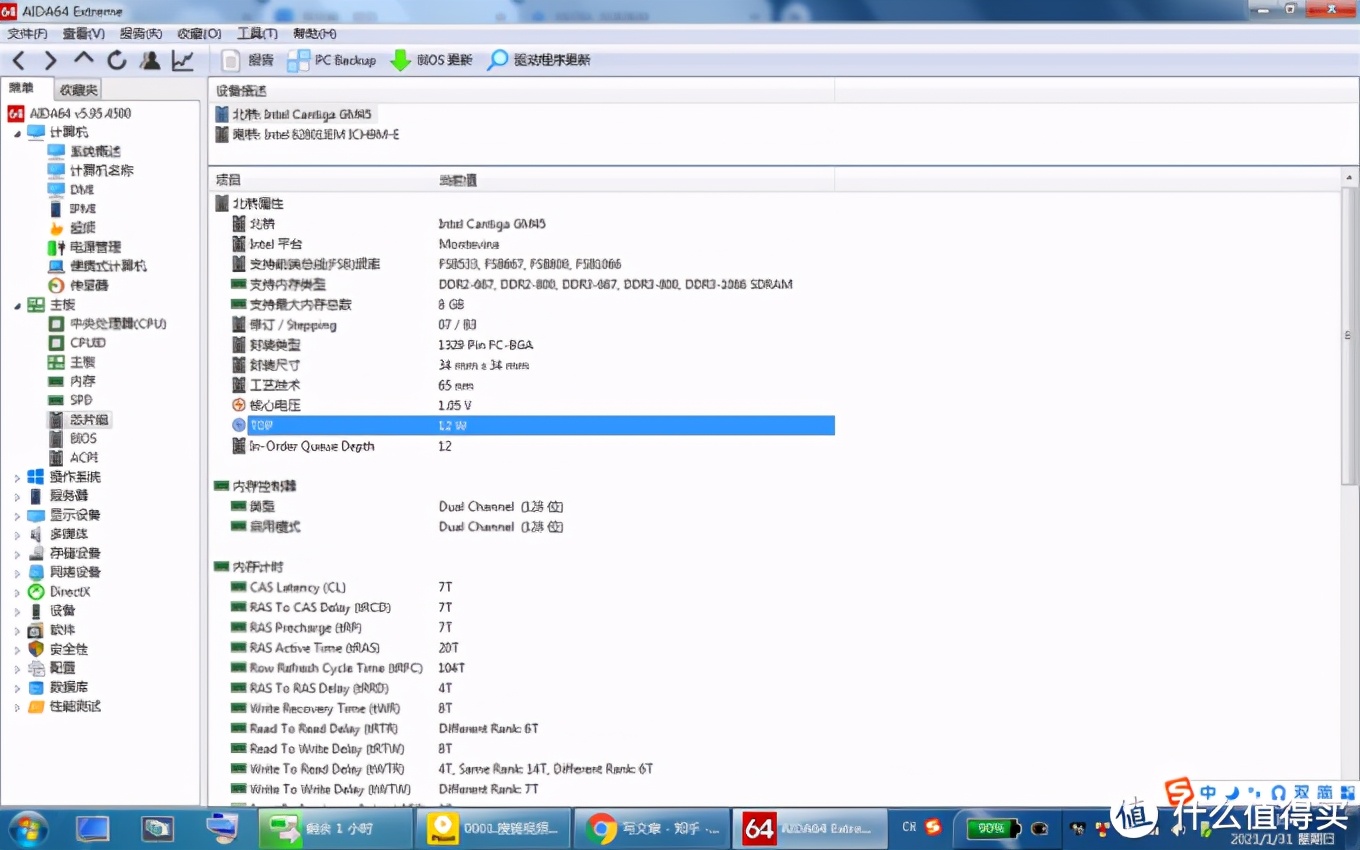
Task: Open the 便携式计算机 laptop item
Action: click(97, 266)
